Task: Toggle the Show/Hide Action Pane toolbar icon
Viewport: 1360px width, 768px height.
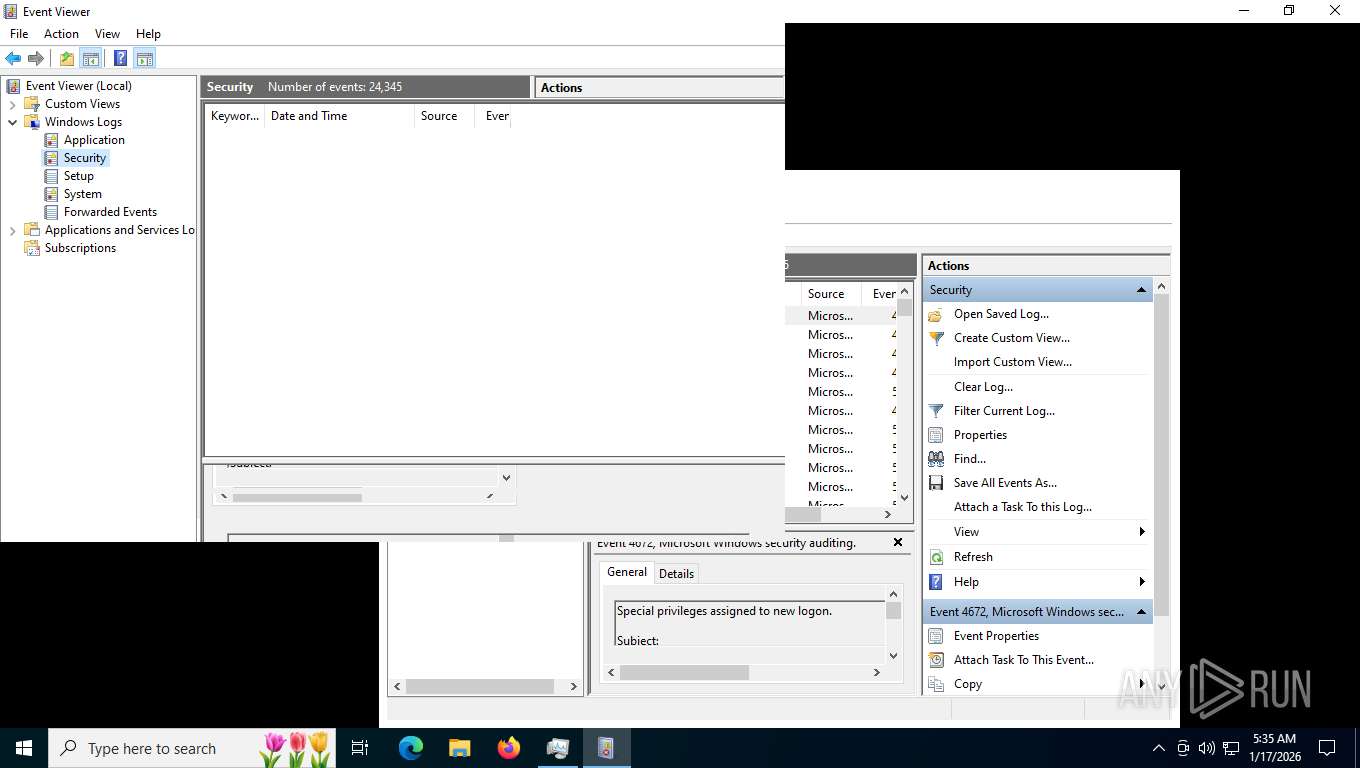Action: tap(145, 58)
